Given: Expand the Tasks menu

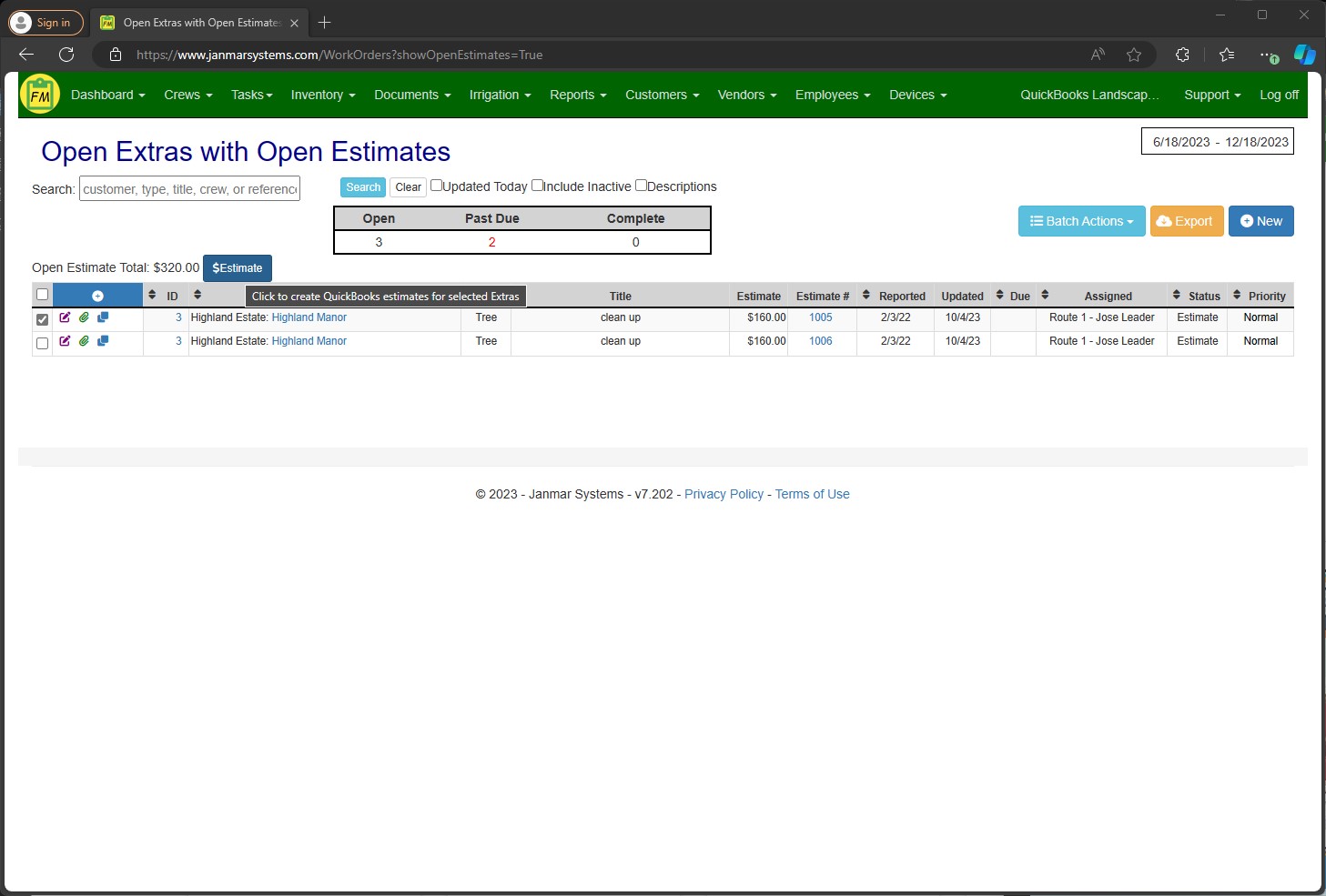Looking at the screenshot, I should [251, 95].
